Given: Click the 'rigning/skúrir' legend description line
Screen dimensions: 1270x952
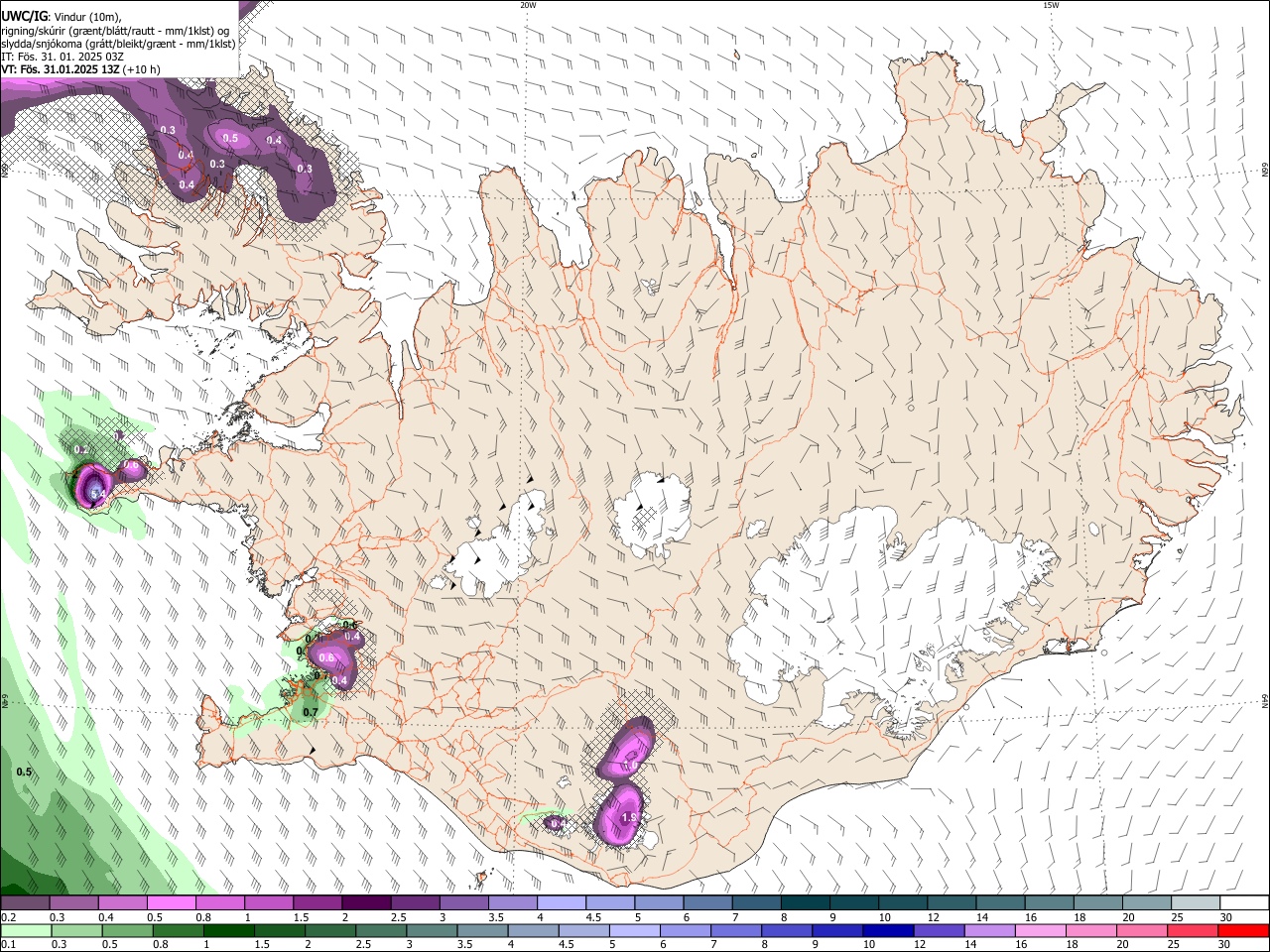Looking at the screenshot, I should pos(115,30).
